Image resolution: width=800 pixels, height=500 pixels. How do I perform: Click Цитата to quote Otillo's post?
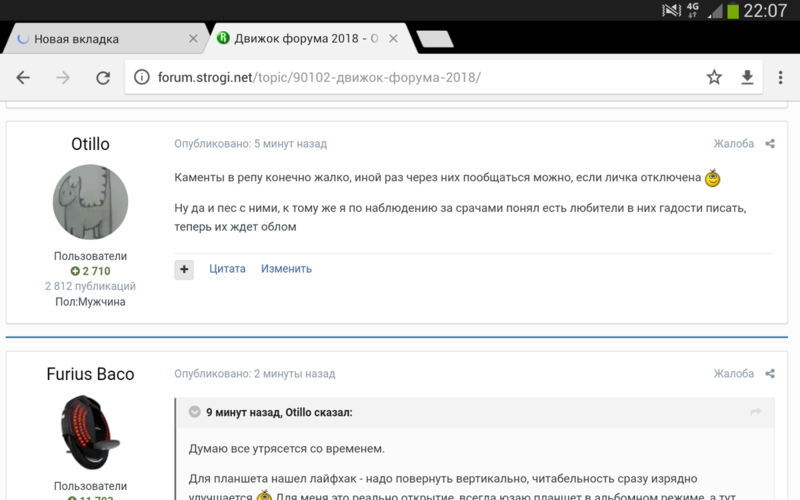pos(227,269)
